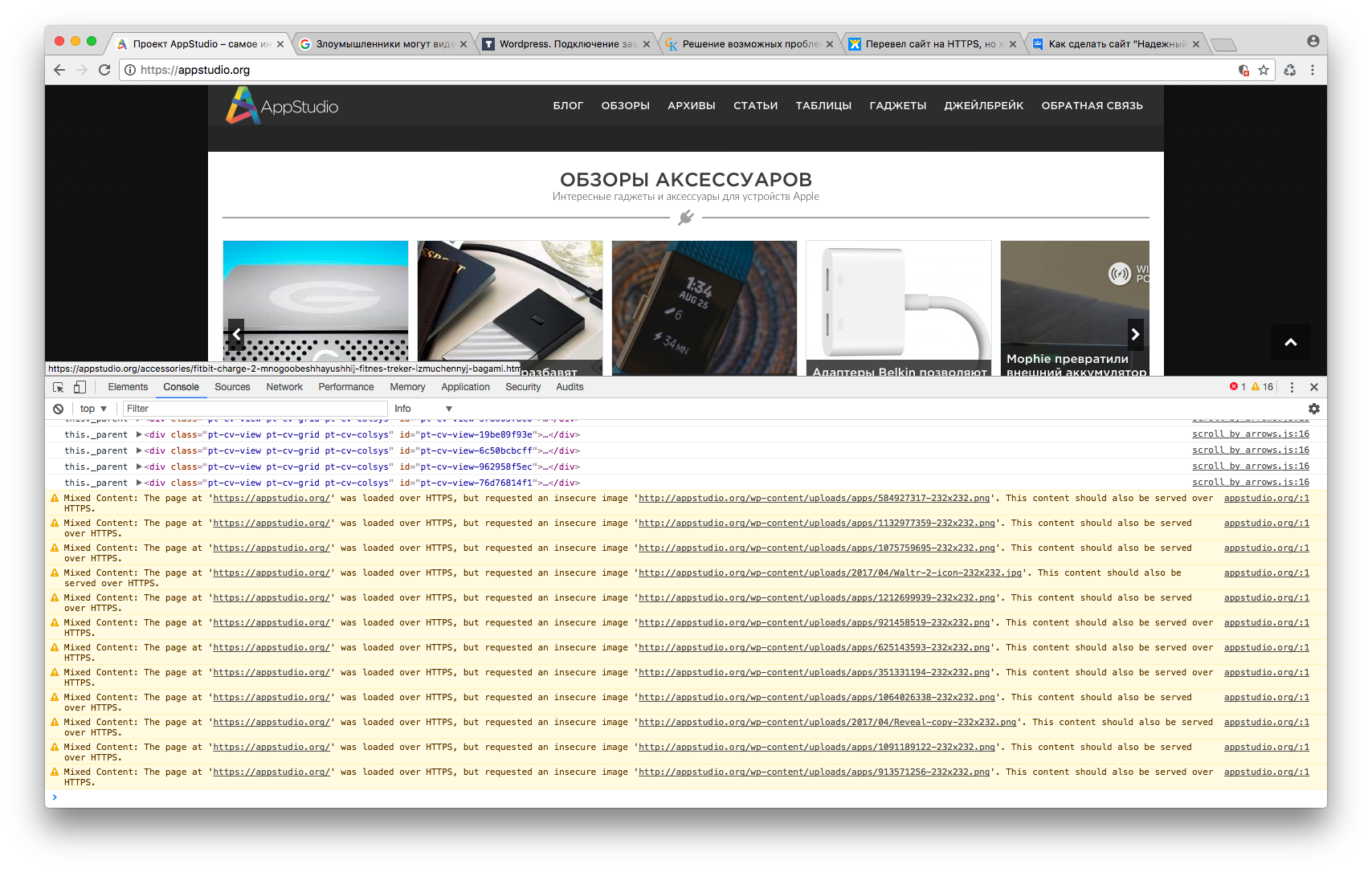
Task: Activate the DevTools inspect element picker
Action: pyautogui.click(x=58, y=387)
